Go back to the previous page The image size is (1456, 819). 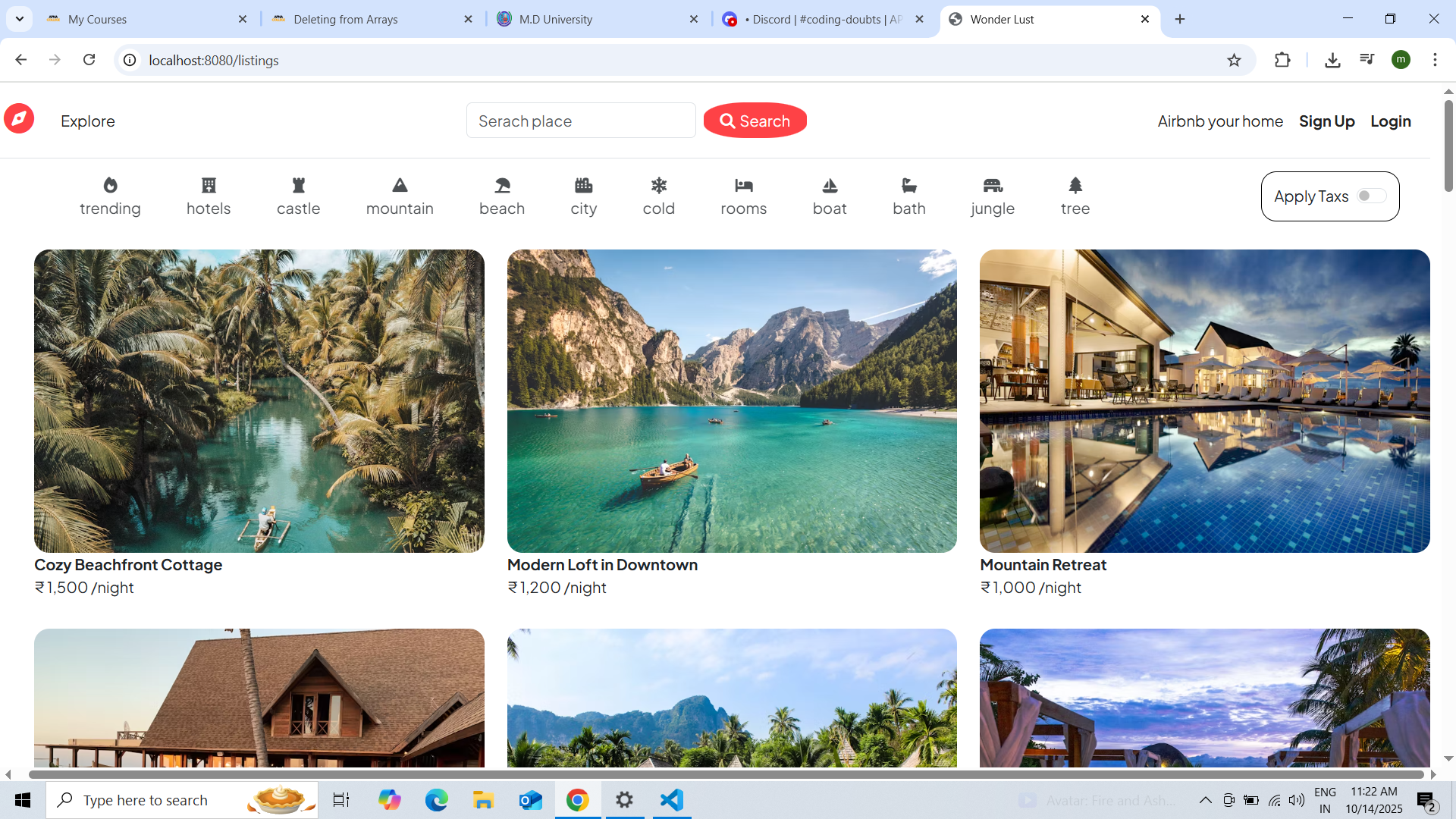(21, 60)
